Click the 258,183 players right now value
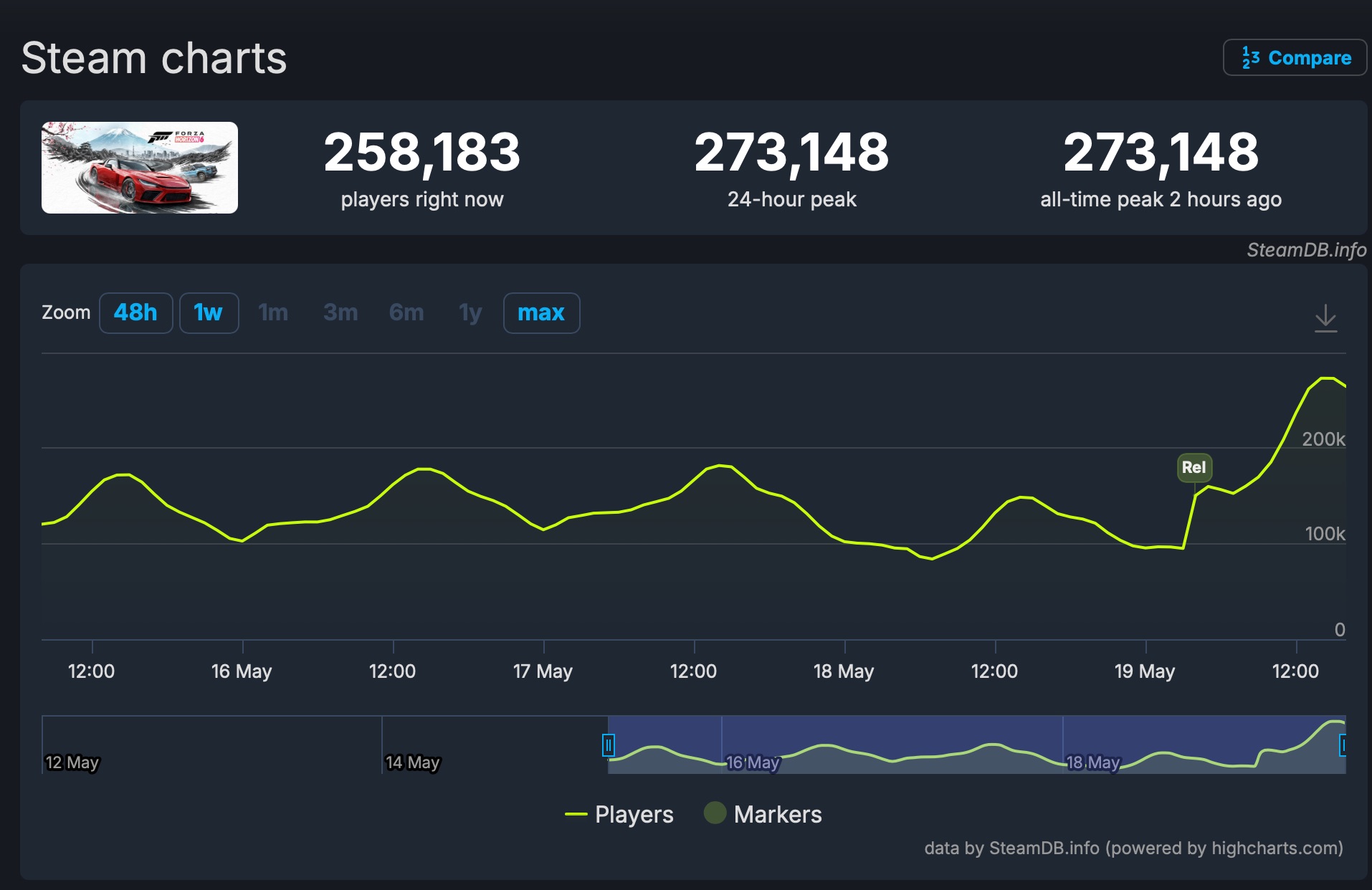The height and width of the screenshot is (890, 1372). coord(422,153)
